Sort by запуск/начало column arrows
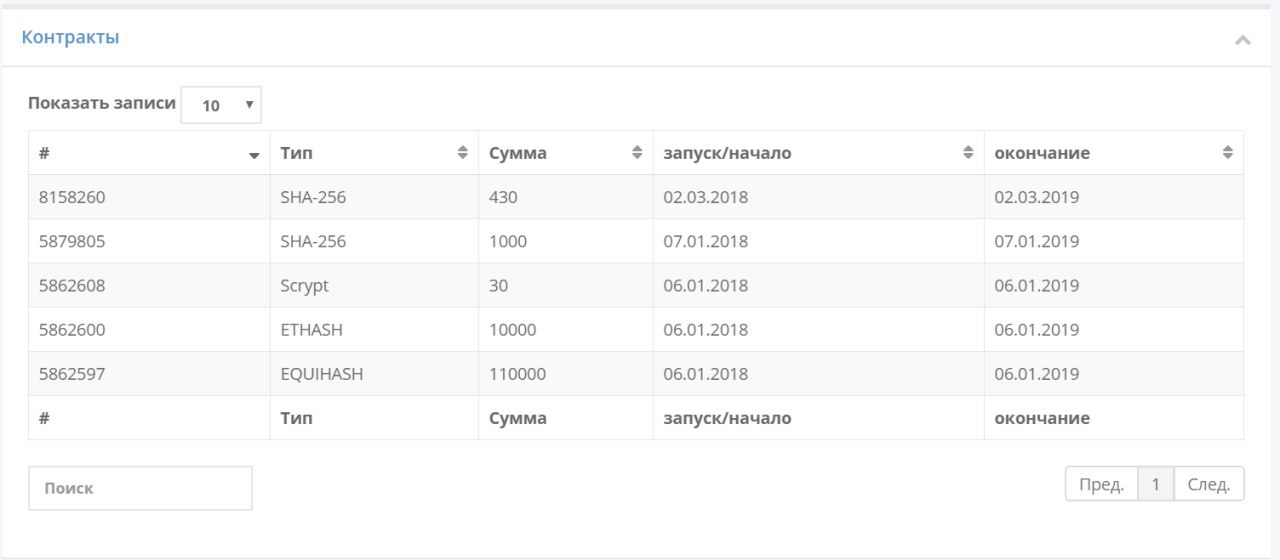This screenshot has width=1280, height=560. pos(968,153)
